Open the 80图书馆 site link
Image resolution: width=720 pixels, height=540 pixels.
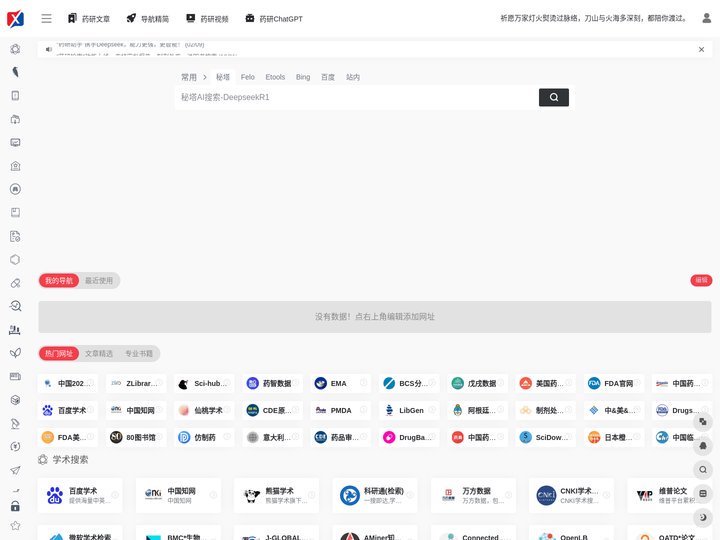[x=136, y=438]
